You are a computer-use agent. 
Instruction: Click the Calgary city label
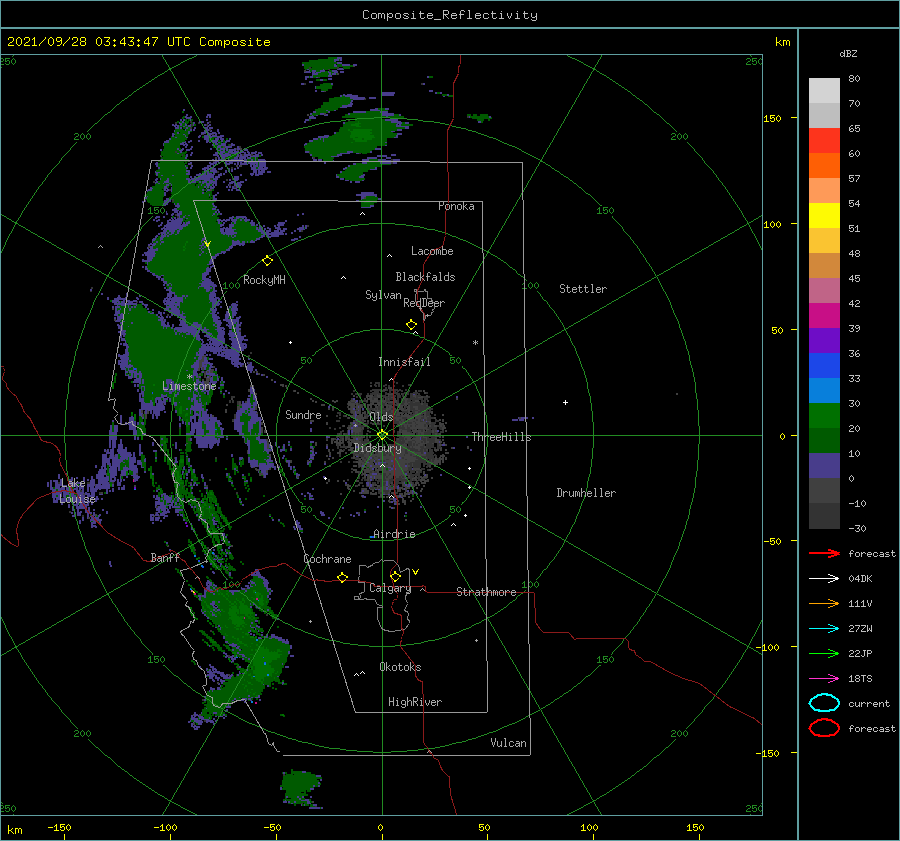(390, 588)
